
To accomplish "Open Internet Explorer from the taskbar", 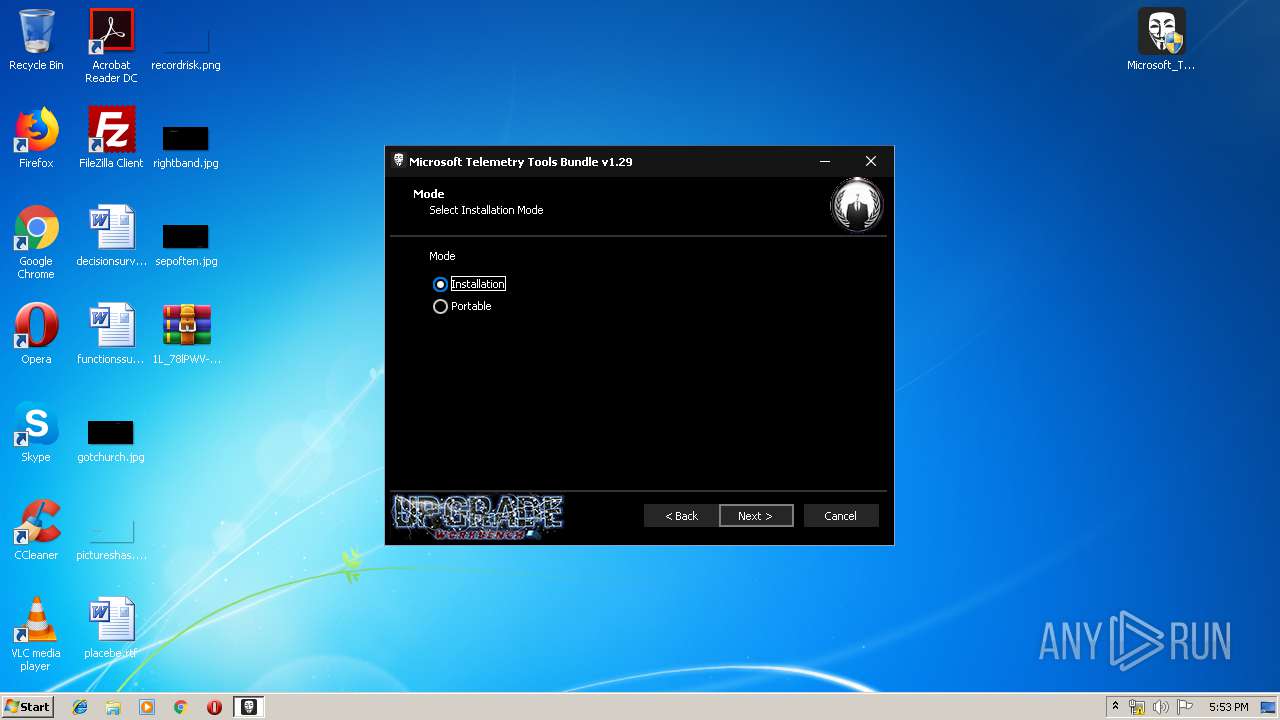I will [x=80, y=707].
